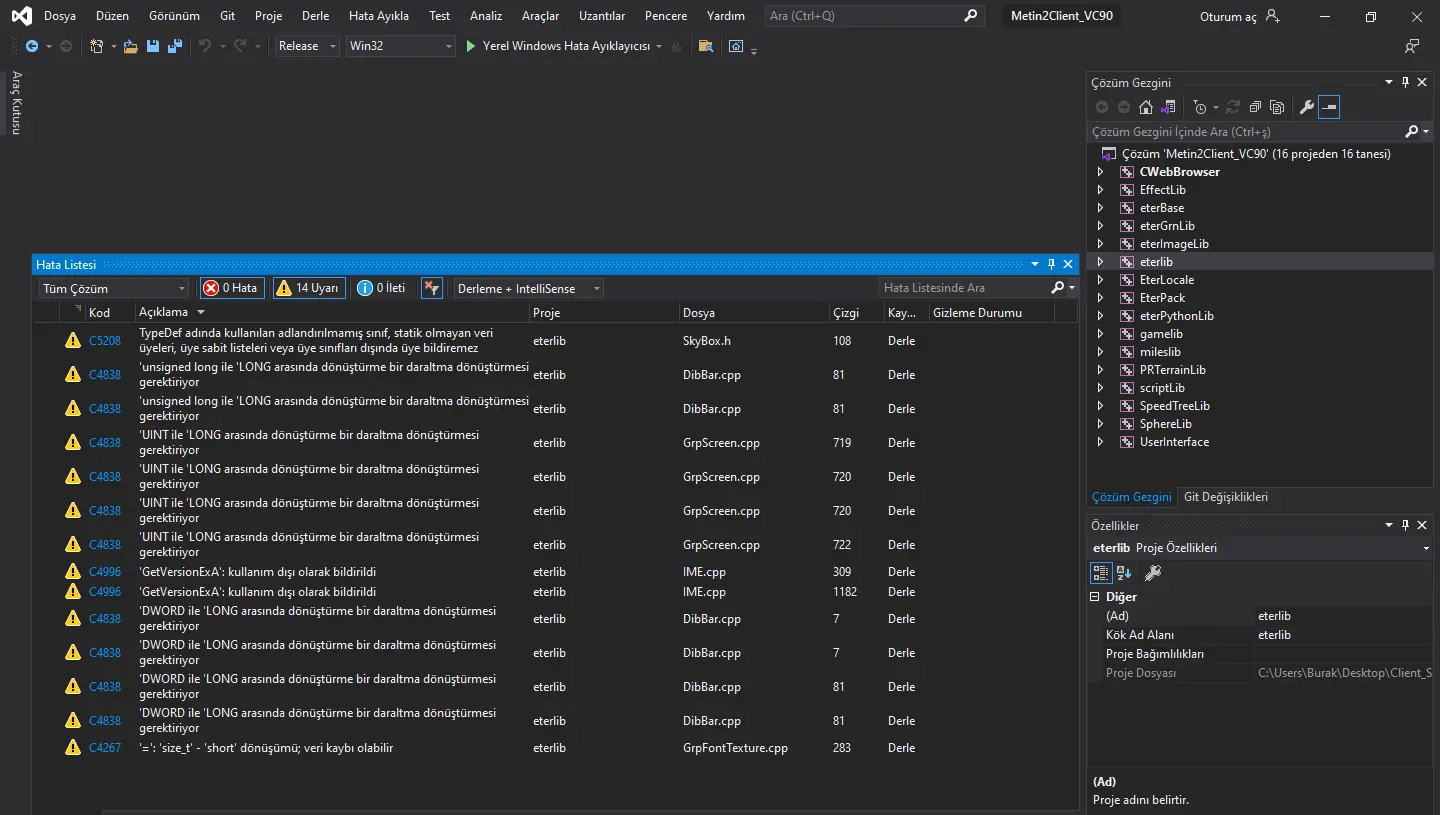Open the Dosya menu

[x=60, y=16]
